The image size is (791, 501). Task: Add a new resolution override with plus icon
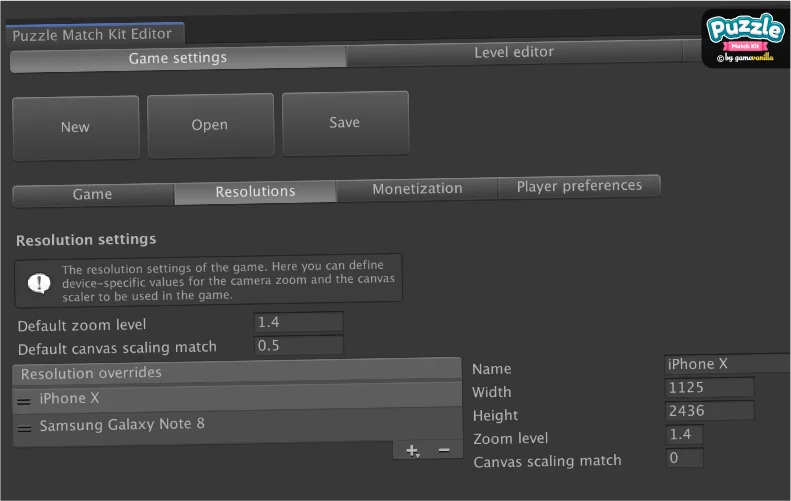tap(412, 451)
